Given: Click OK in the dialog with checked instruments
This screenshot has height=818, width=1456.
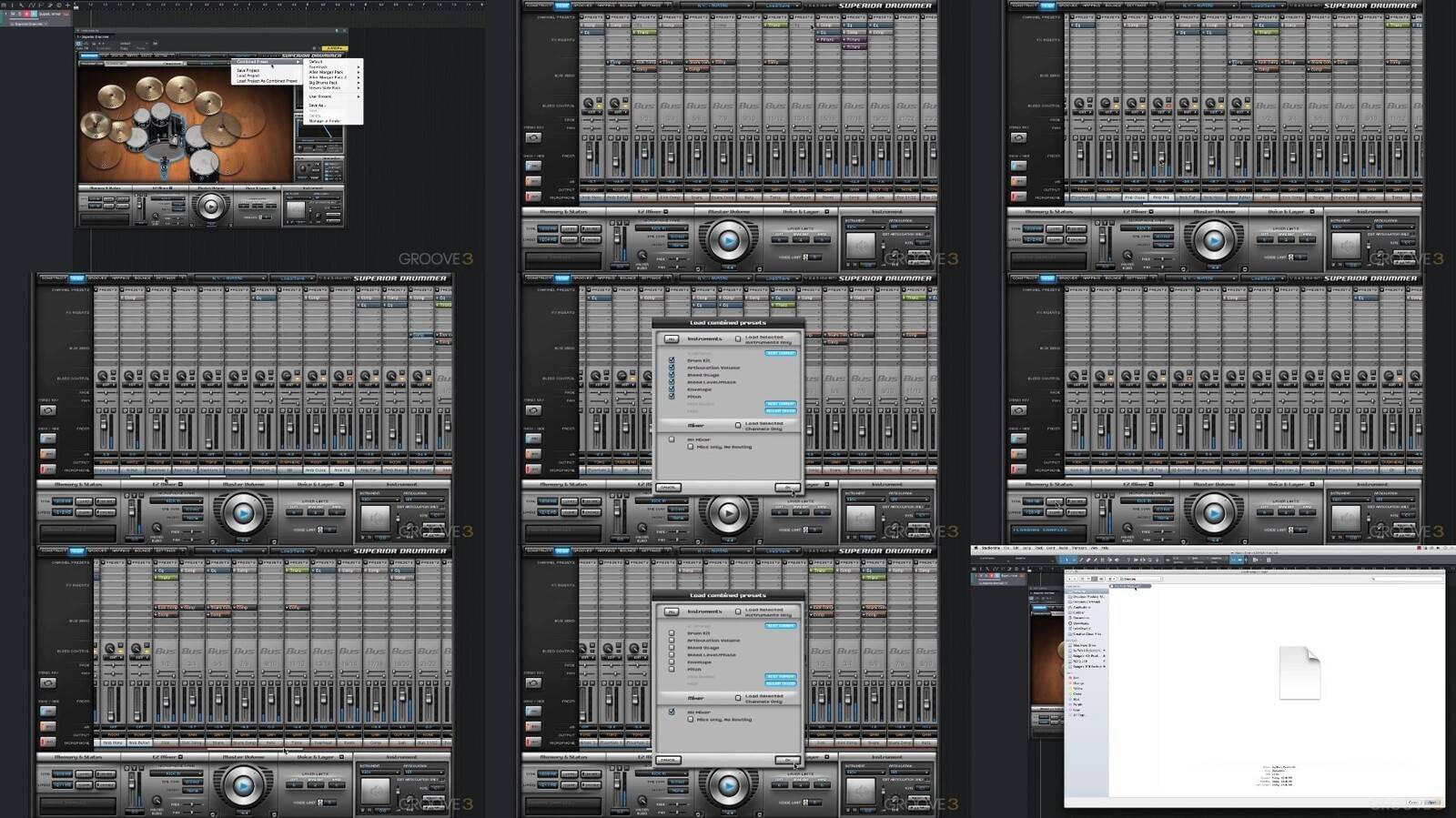Looking at the screenshot, I should (x=788, y=488).
